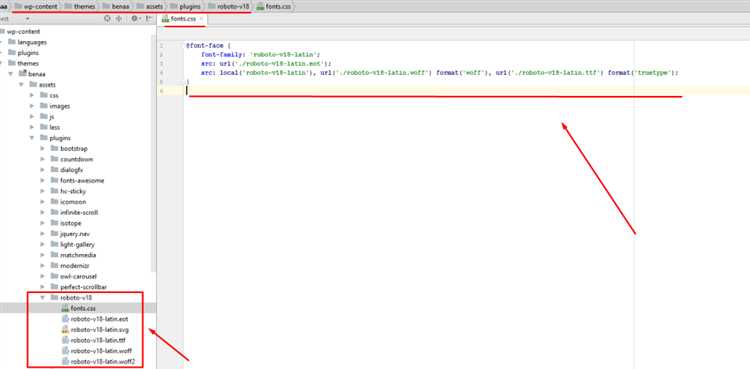The height and width of the screenshot is (369, 750).
Task: Open the project panel gear settings
Action: pyautogui.click(x=135, y=18)
